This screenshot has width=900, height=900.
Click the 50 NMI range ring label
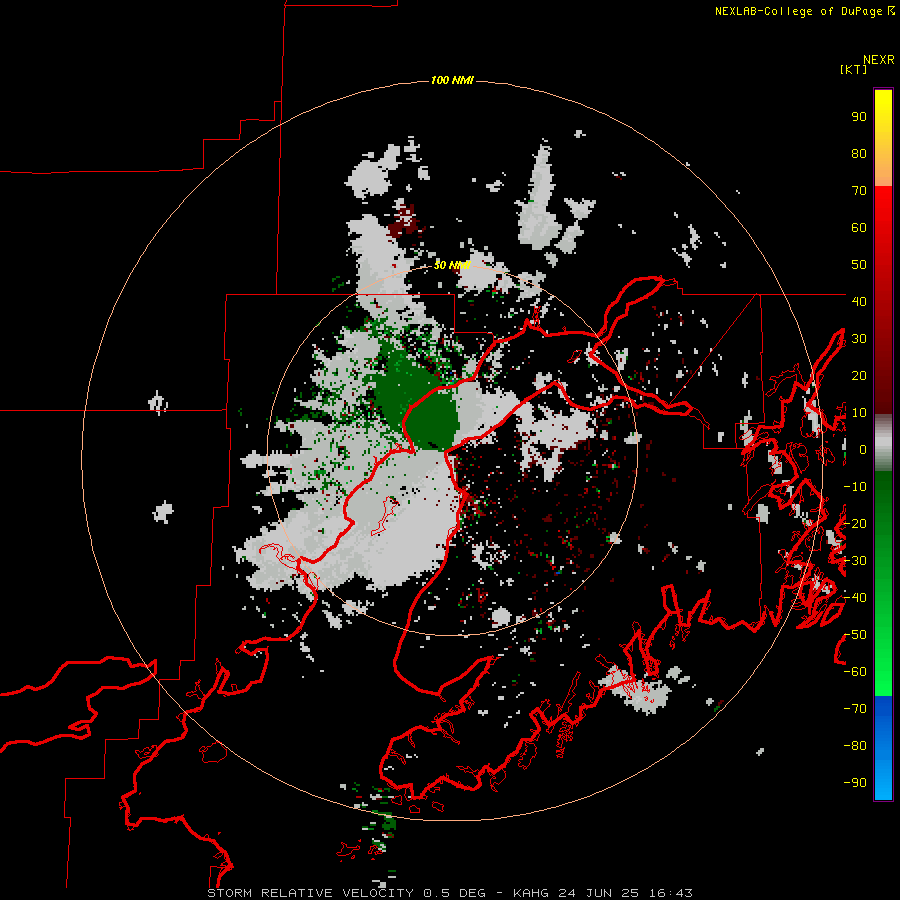click(452, 265)
